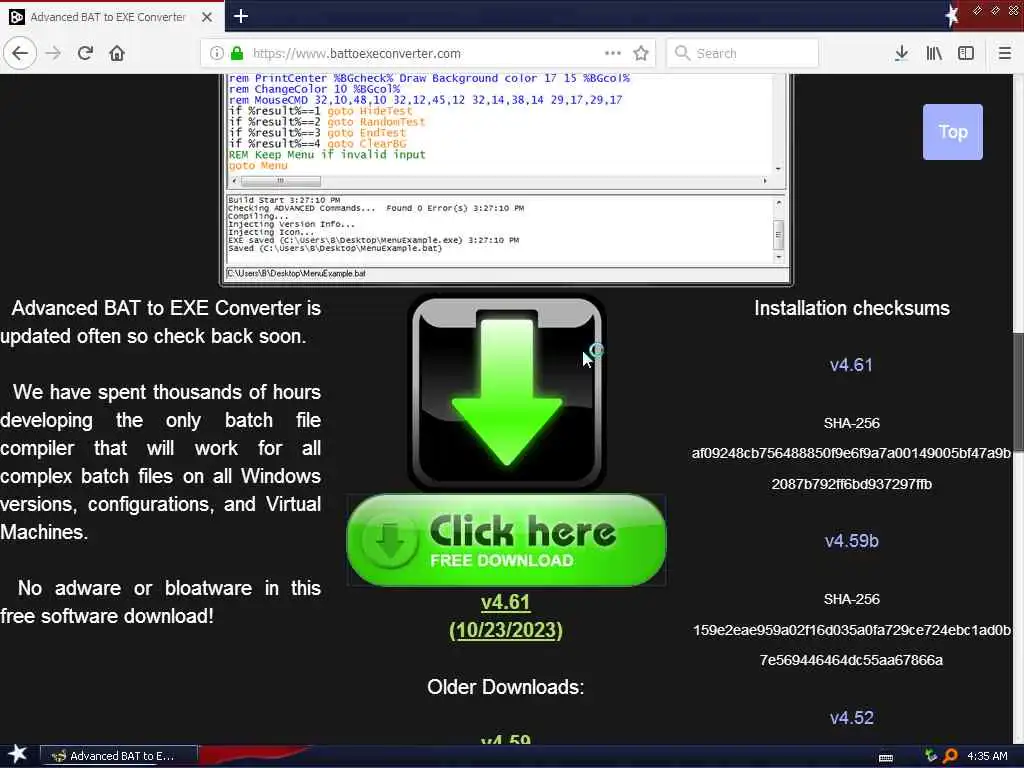The image size is (1024, 768).
Task: Click the forward navigation arrow
Action: (54, 53)
